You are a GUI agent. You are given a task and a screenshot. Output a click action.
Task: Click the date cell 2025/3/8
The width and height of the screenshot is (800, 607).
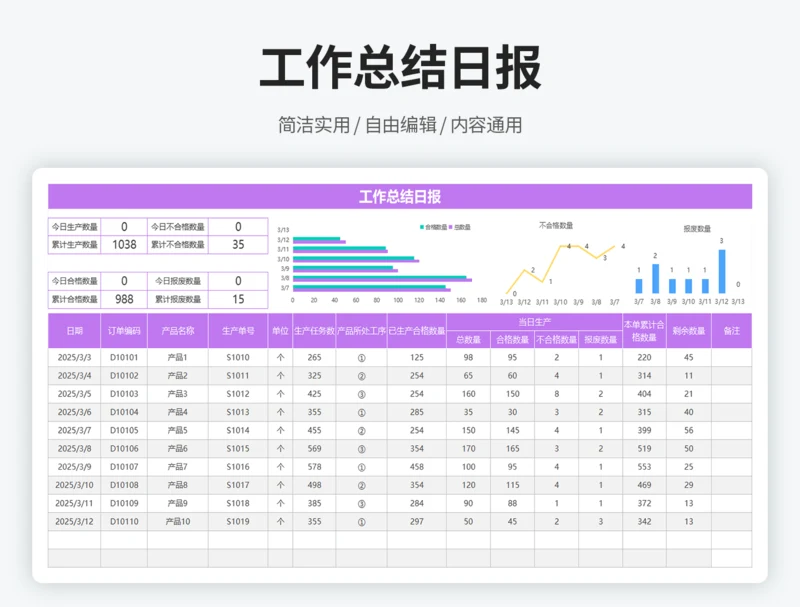point(74,449)
